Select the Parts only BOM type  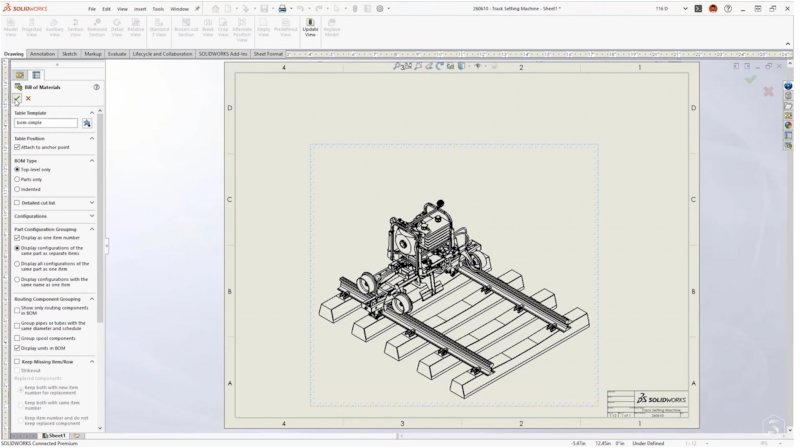pyautogui.click(x=17, y=179)
